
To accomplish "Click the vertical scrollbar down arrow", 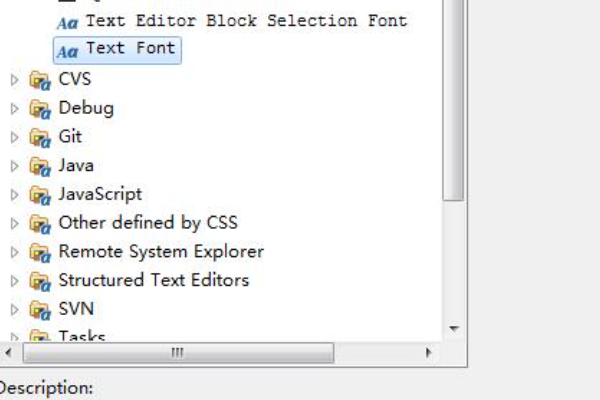I will tap(453, 328).
